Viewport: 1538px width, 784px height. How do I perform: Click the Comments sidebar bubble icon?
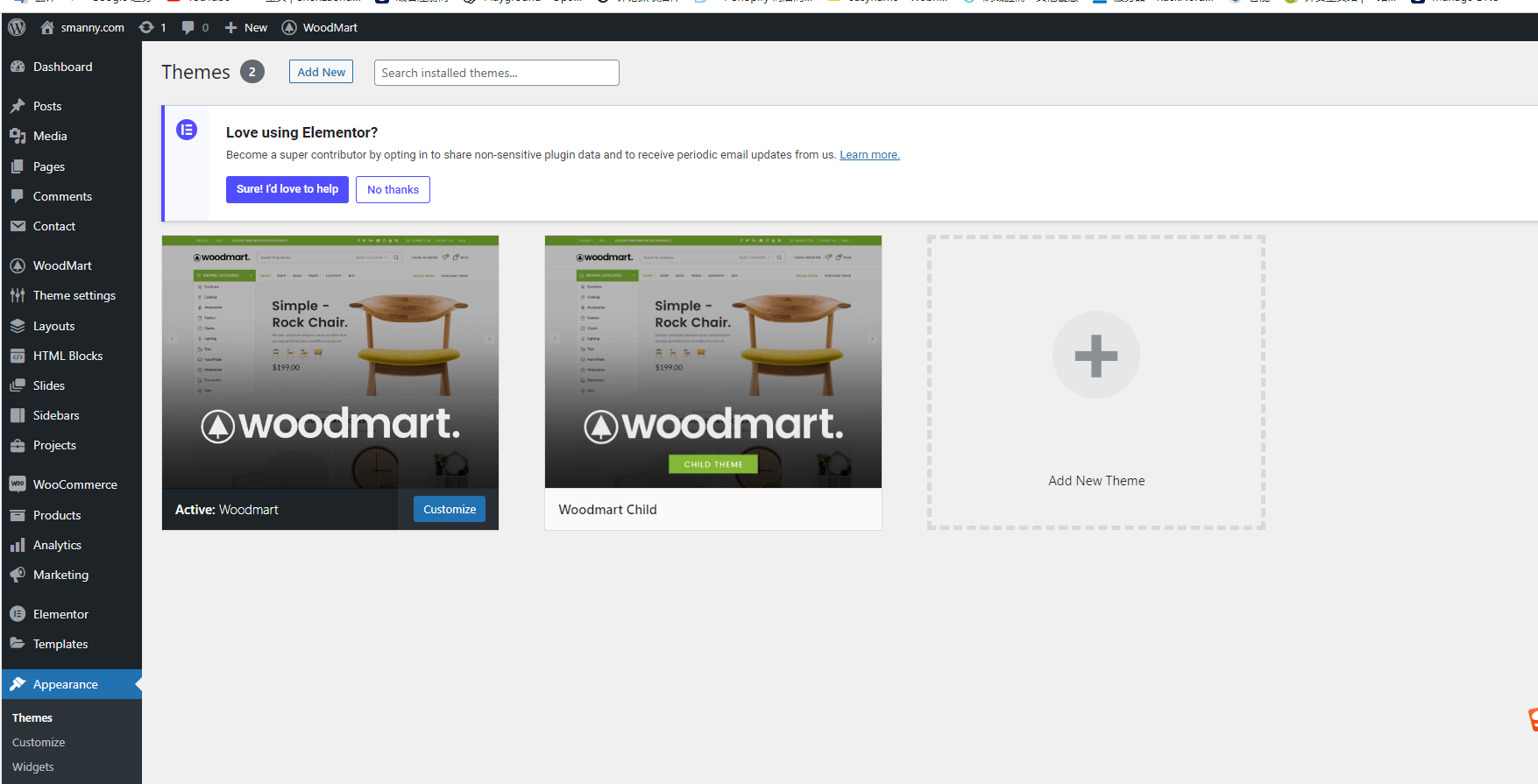click(18, 196)
